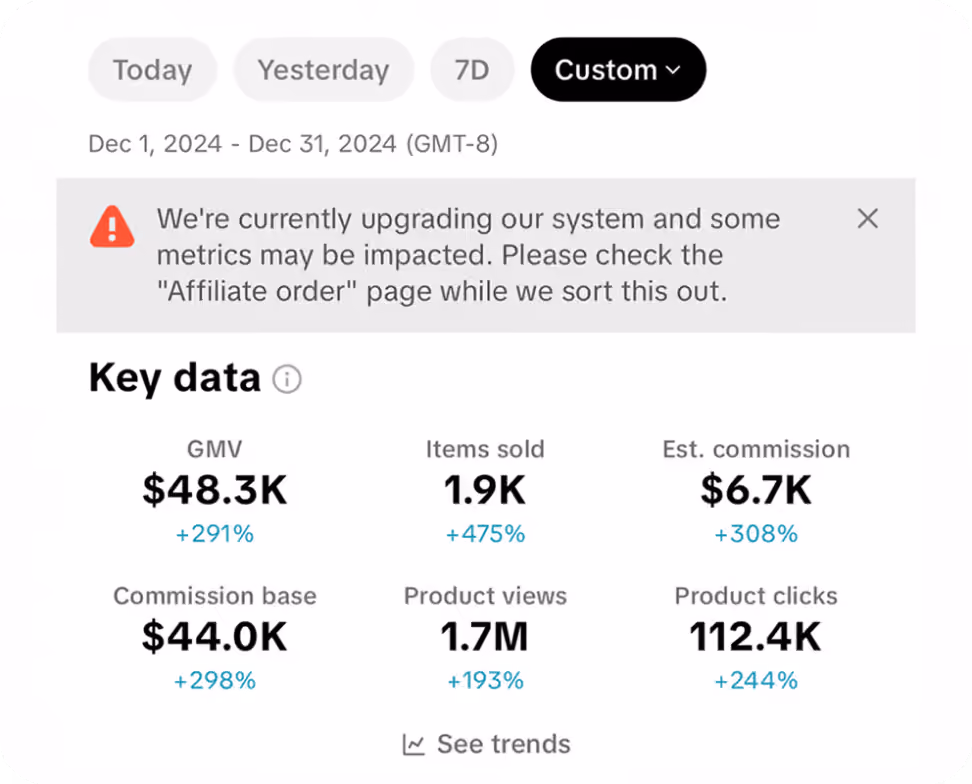Click the Key data heading
Image resolution: width=972 pixels, height=784 pixels.
[x=175, y=377]
